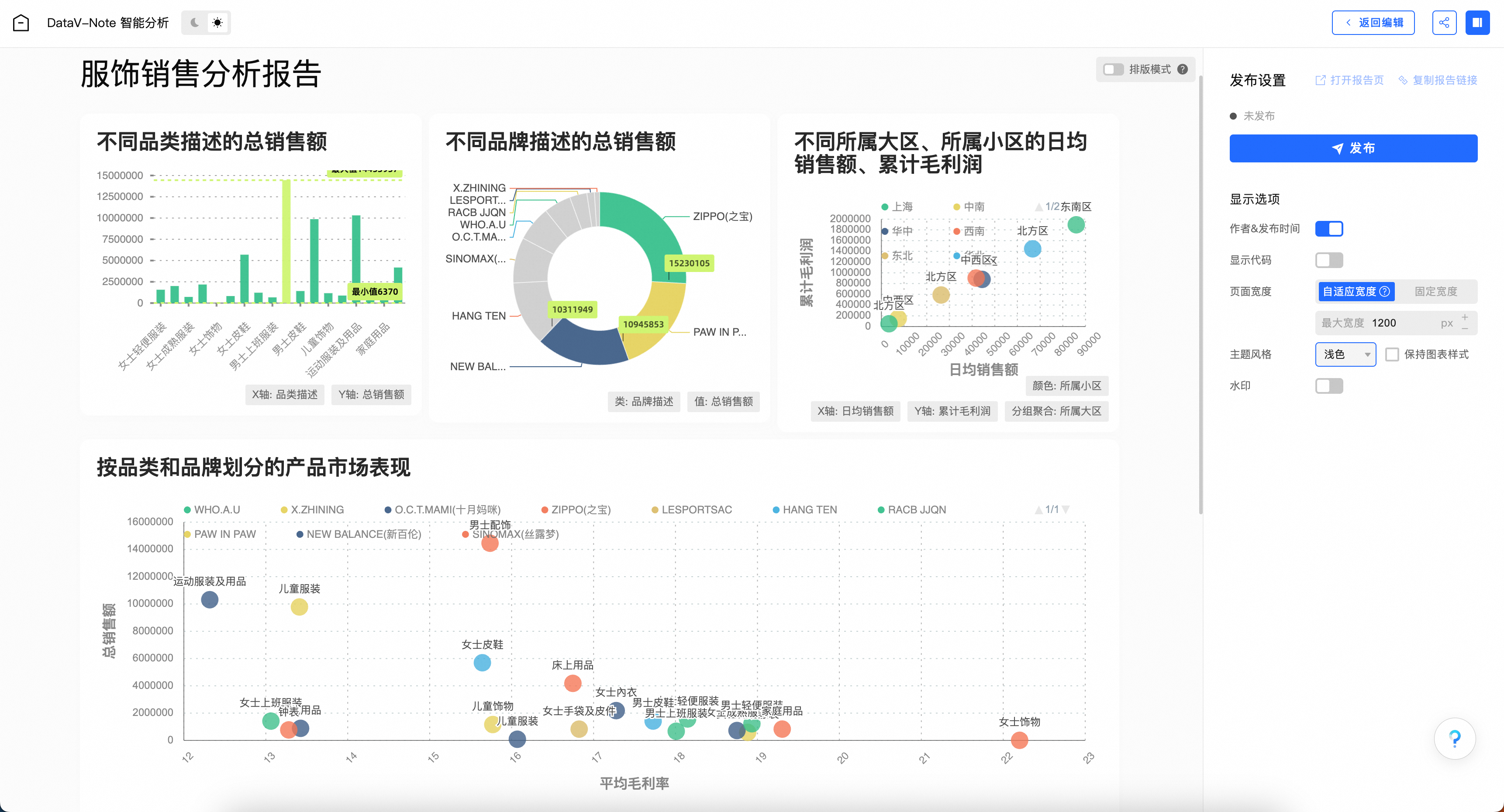Go to previous legend page in region chart
Image resolution: width=1504 pixels, height=812 pixels.
coord(1038,207)
